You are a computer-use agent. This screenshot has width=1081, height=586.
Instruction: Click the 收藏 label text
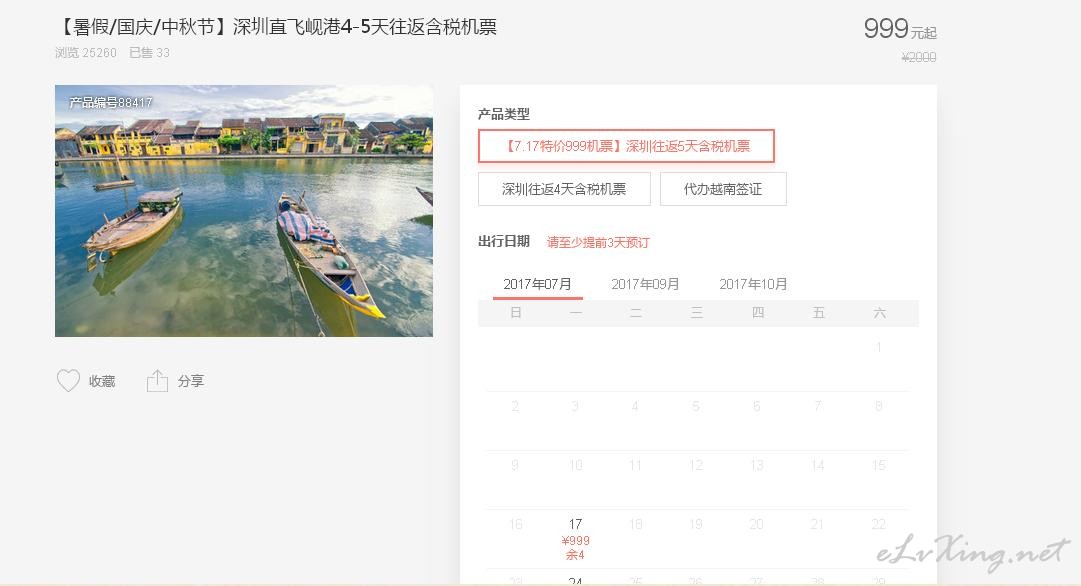tap(102, 381)
